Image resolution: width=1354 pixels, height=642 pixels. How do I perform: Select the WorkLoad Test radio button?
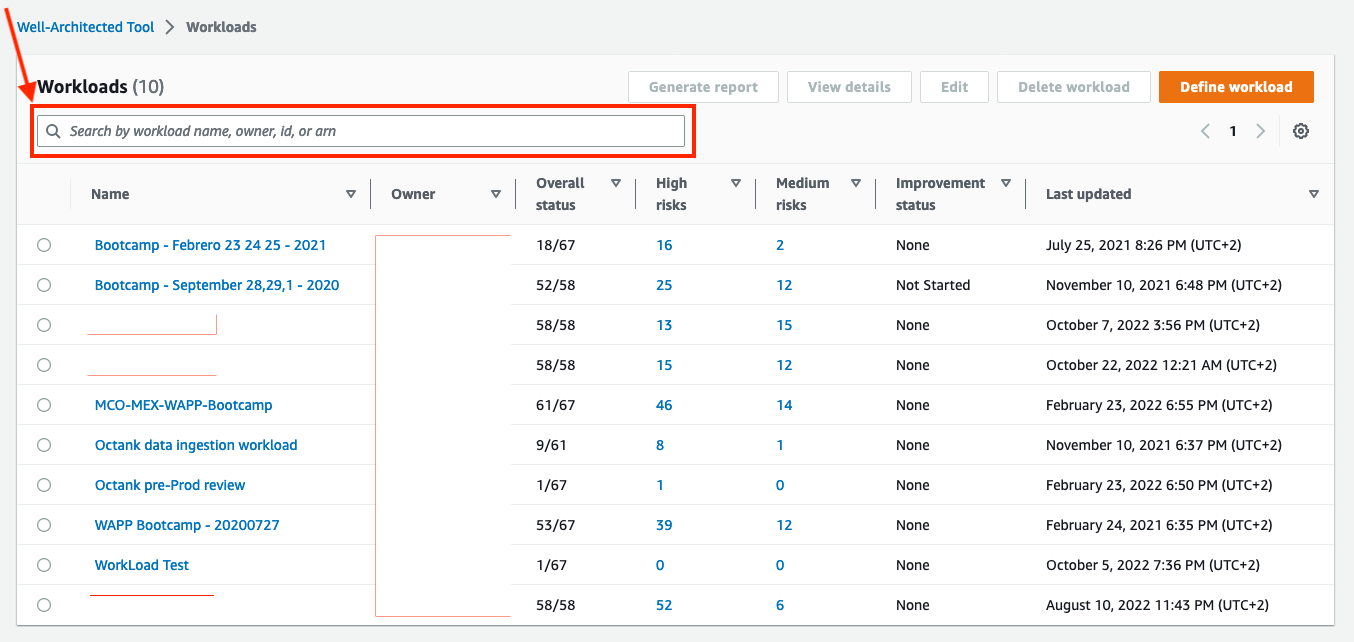[x=44, y=564]
